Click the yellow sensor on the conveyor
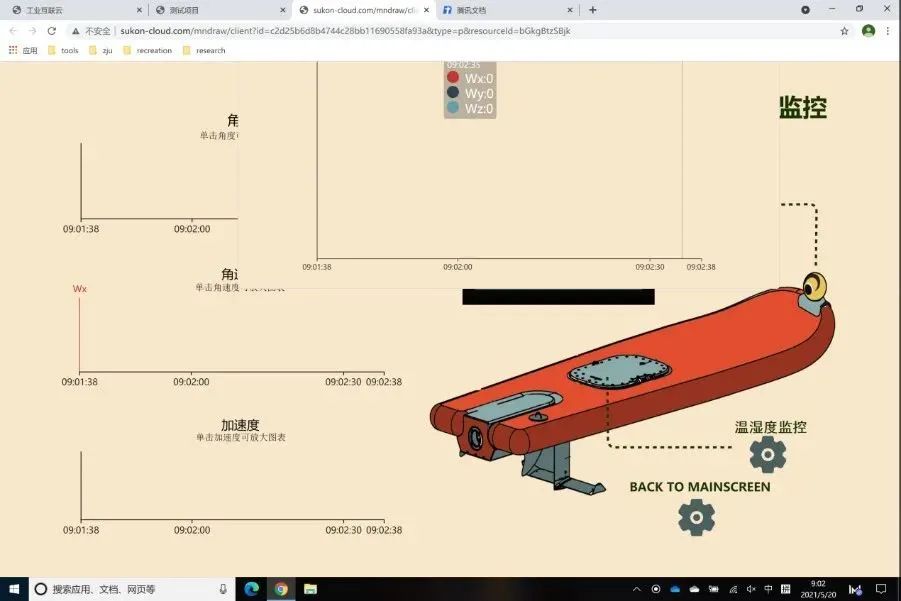The image size is (901, 601). point(816,287)
